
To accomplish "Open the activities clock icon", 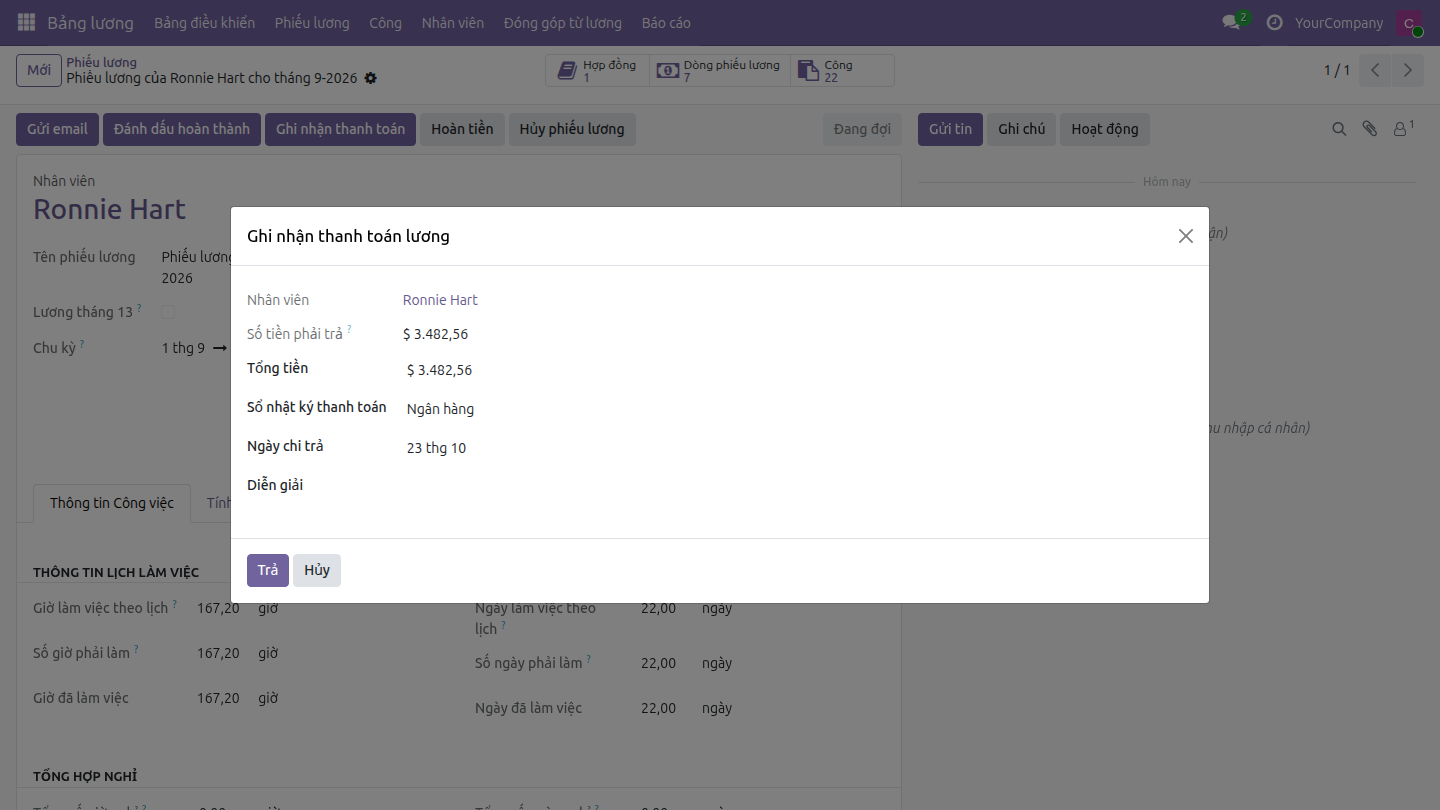I will 1274,22.
